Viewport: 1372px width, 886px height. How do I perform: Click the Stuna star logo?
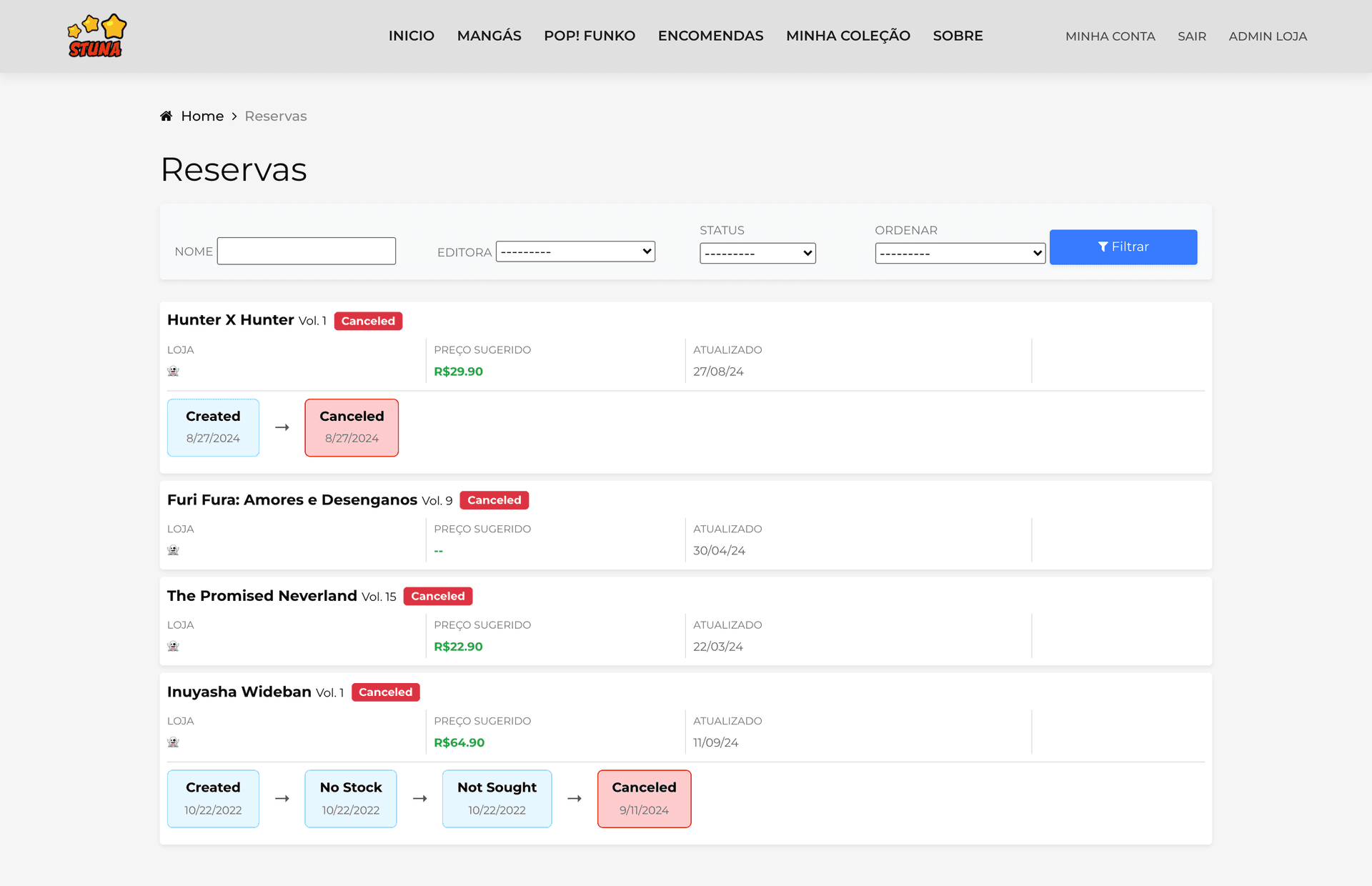(96, 36)
